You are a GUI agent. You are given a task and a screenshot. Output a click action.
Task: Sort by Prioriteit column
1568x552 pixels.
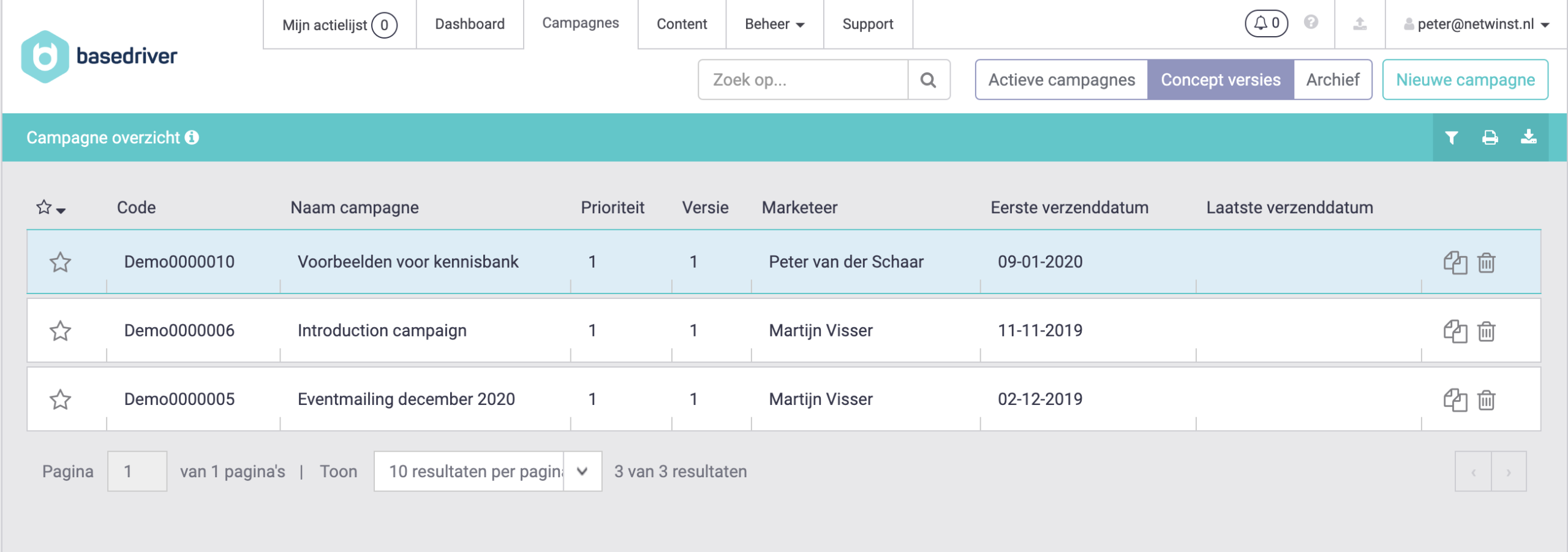pyautogui.click(x=612, y=208)
